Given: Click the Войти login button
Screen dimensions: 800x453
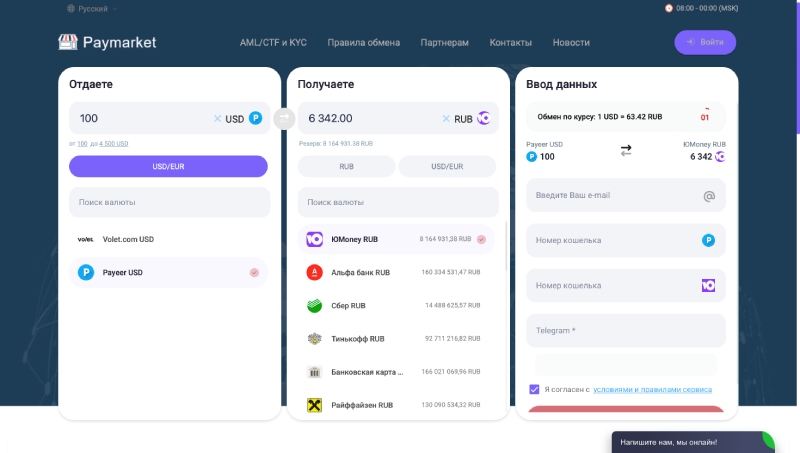Looking at the screenshot, I should pyautogui.click(x=705, y=42).
